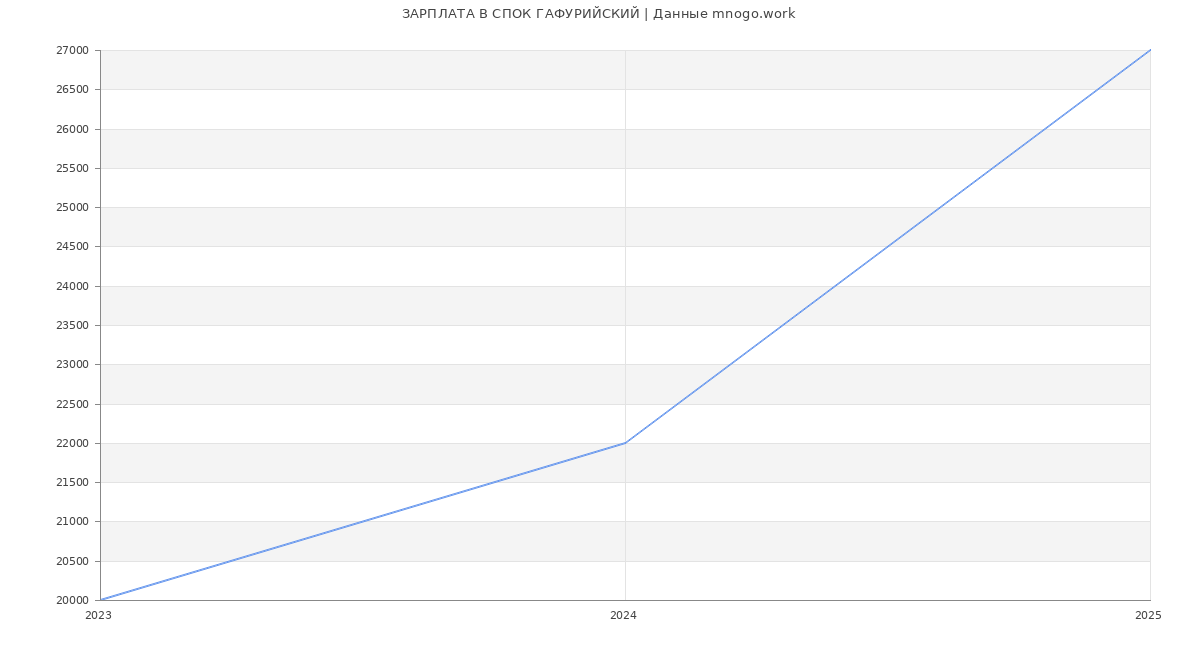Image resolution: width=1200 pixels, height=650 pixels.
Task: Click the 20500 y-axis label
Action: (x=72, y=562)
